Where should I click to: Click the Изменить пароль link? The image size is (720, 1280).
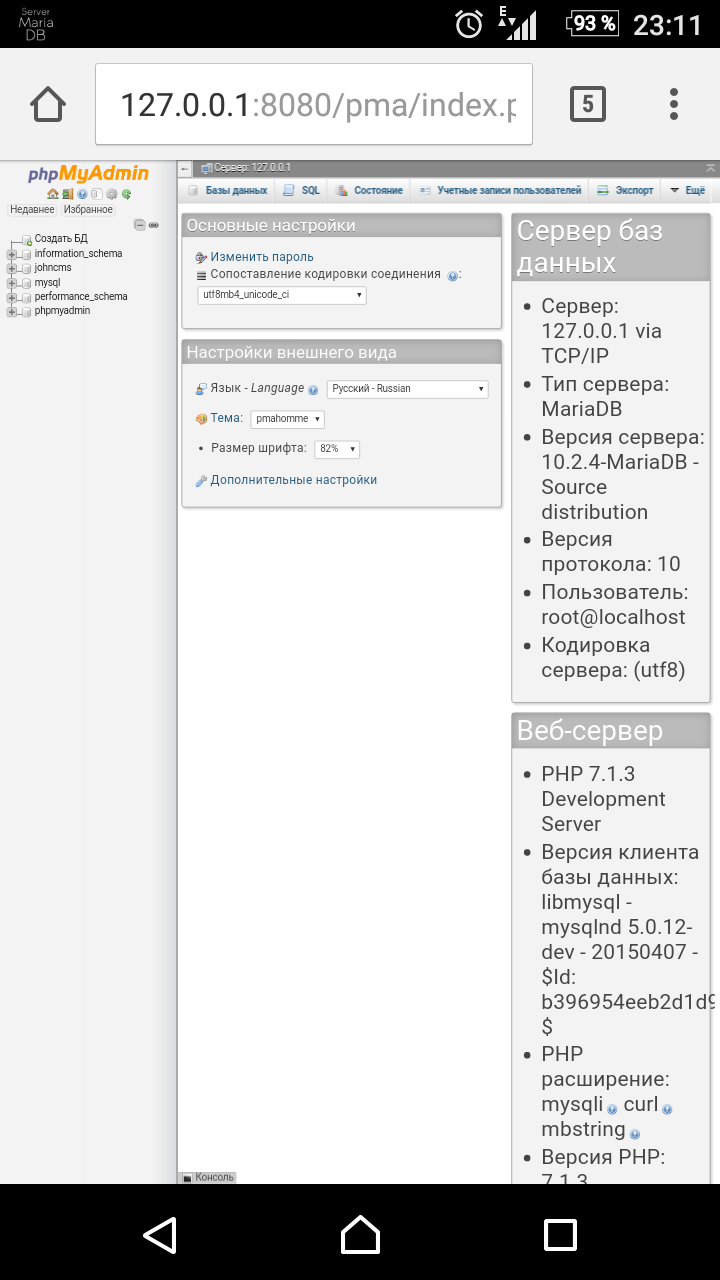tap(261, 257)
